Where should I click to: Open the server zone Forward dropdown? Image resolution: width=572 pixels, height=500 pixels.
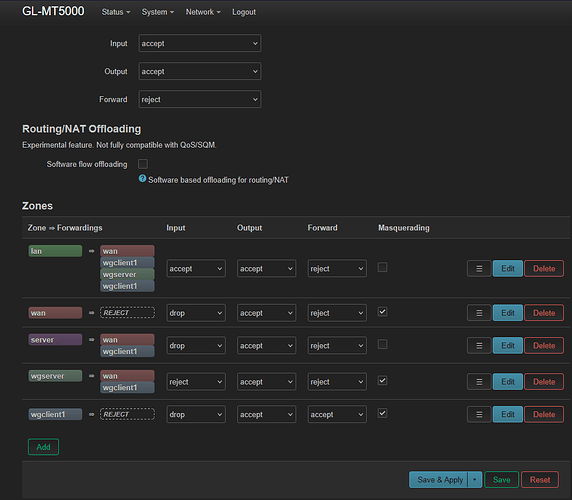[337, 345]
